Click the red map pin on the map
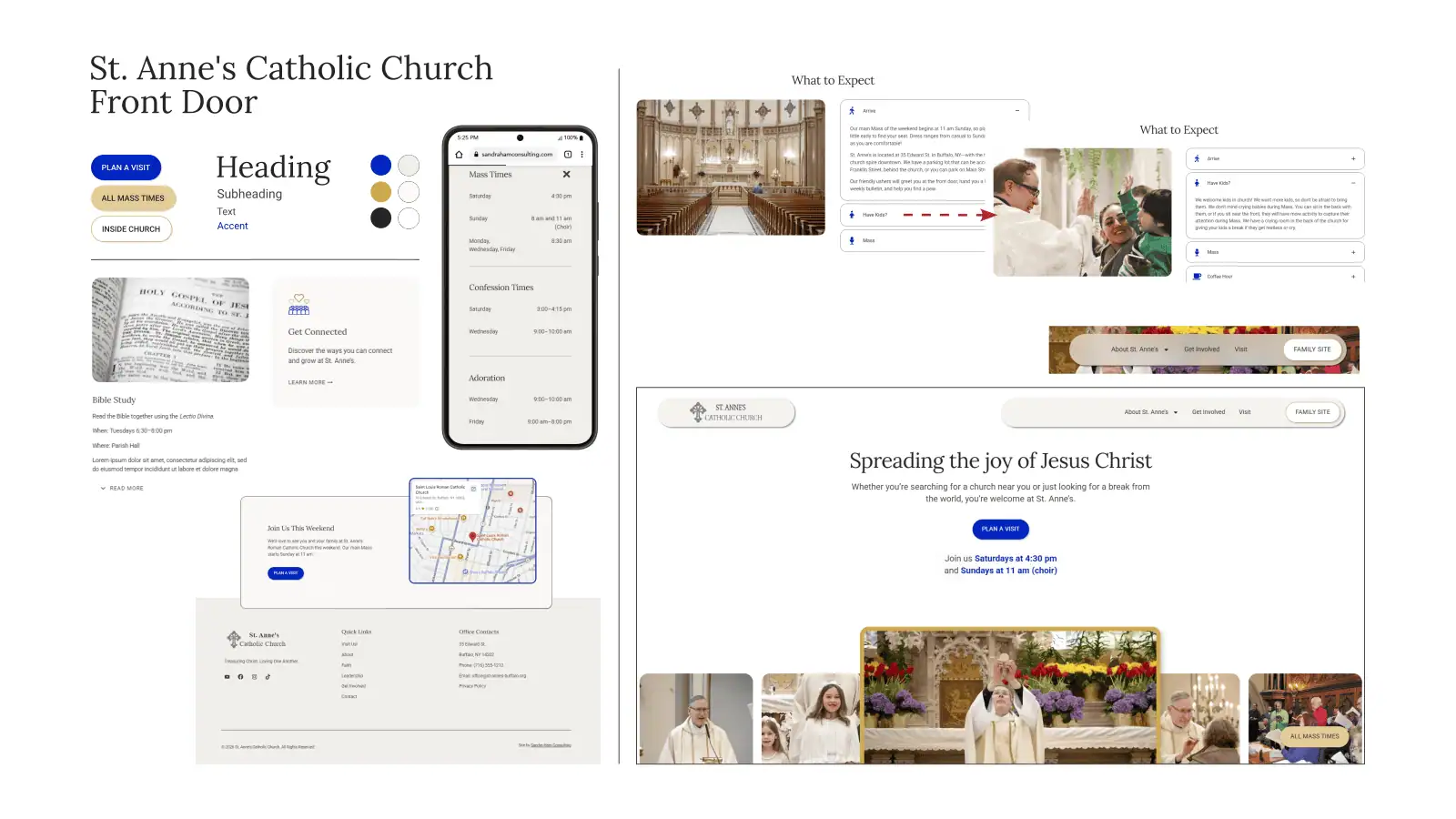1456x819 pixels. point(472,536)
